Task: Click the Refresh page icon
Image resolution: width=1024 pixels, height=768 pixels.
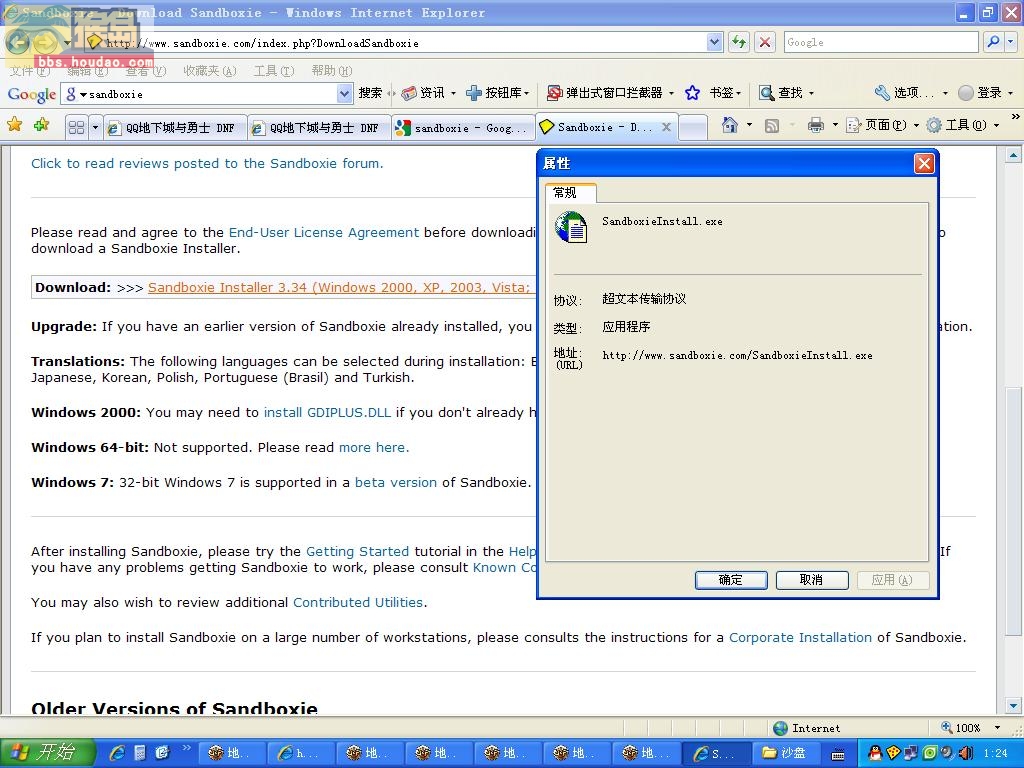Action: coord(739,42)
